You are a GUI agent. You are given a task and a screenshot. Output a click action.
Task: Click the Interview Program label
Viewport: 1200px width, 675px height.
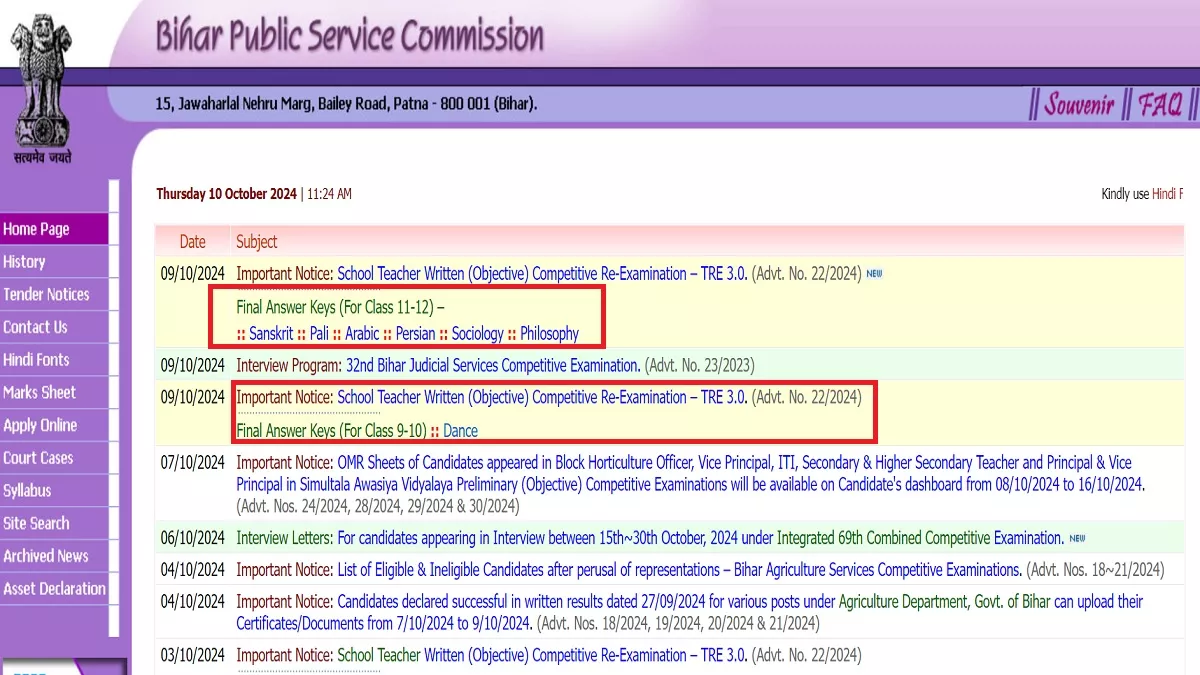289,365
